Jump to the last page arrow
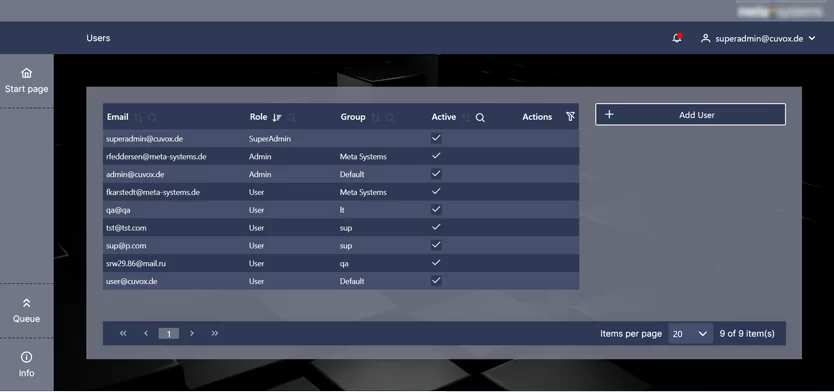 pos(215,333)
